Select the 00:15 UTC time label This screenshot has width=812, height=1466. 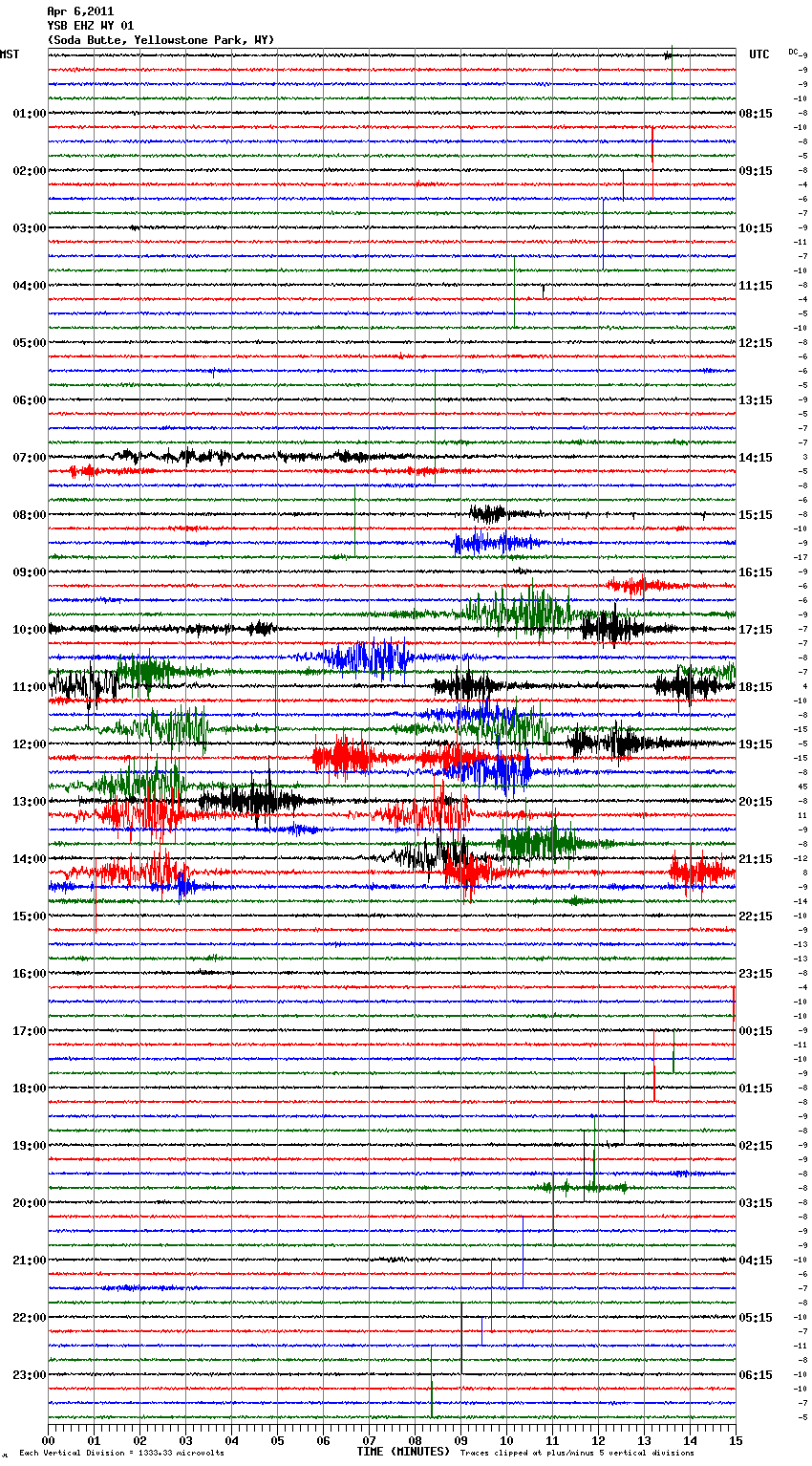point(756,1031)
